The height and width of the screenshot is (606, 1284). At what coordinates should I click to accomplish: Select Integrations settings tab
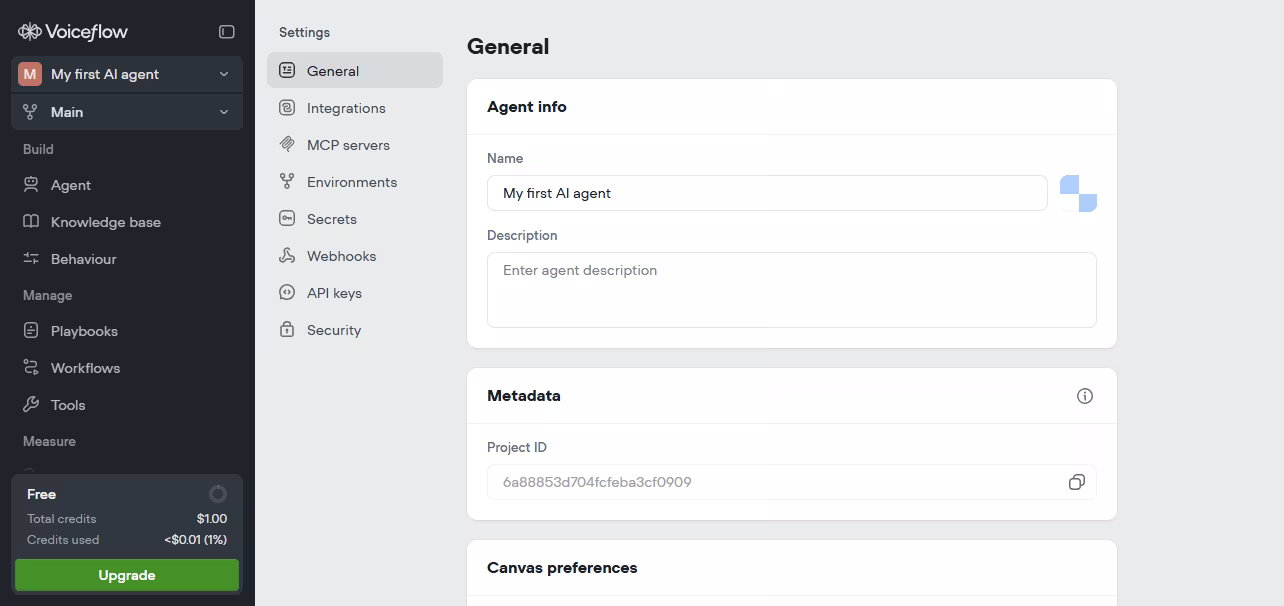pyautogui.click(x=355, y=108)
